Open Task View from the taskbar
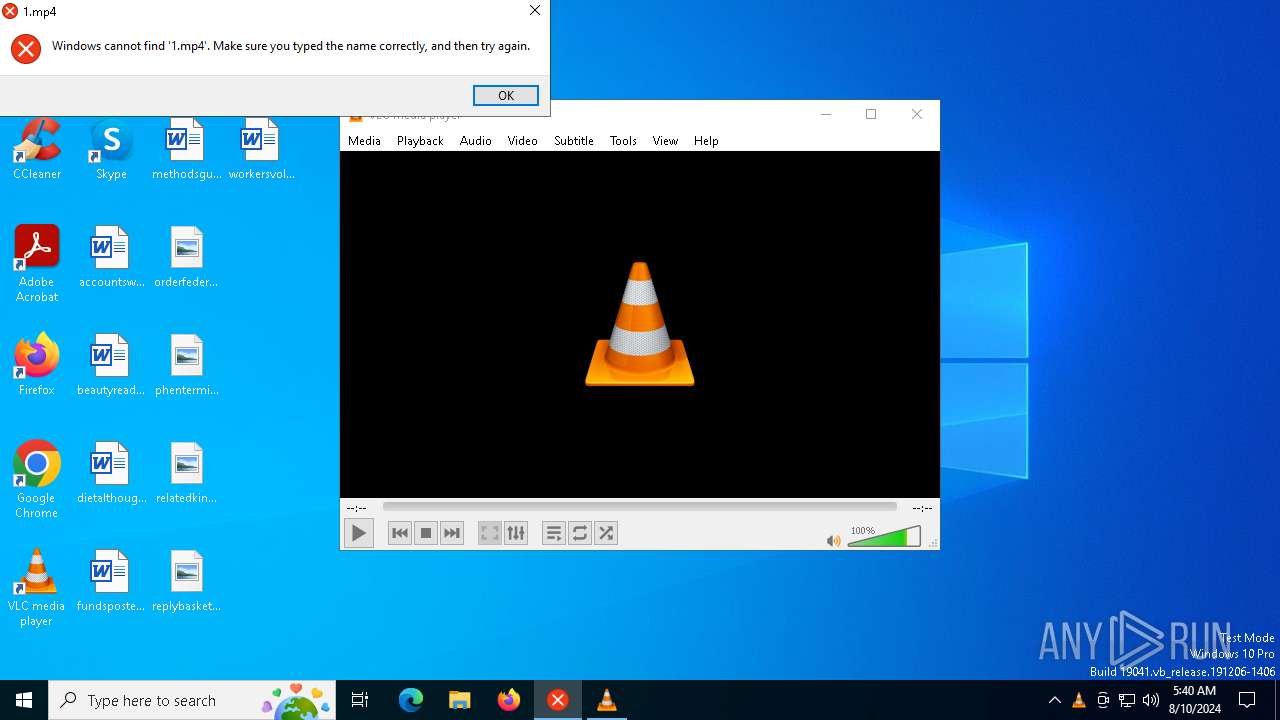This screenshot has width=1280, height=720. point(360,700)
